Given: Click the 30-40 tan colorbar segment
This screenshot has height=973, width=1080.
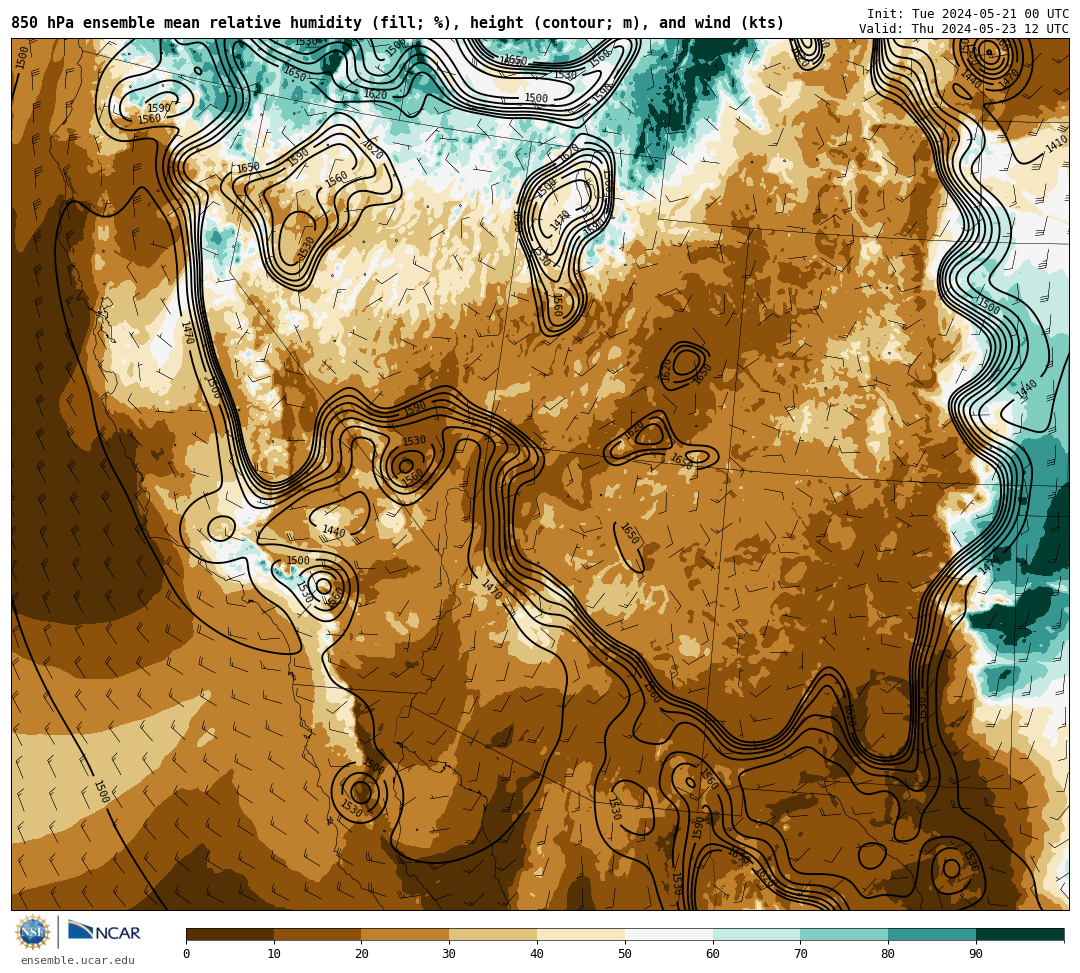Looking at the screenshot, I should (493, 934).
